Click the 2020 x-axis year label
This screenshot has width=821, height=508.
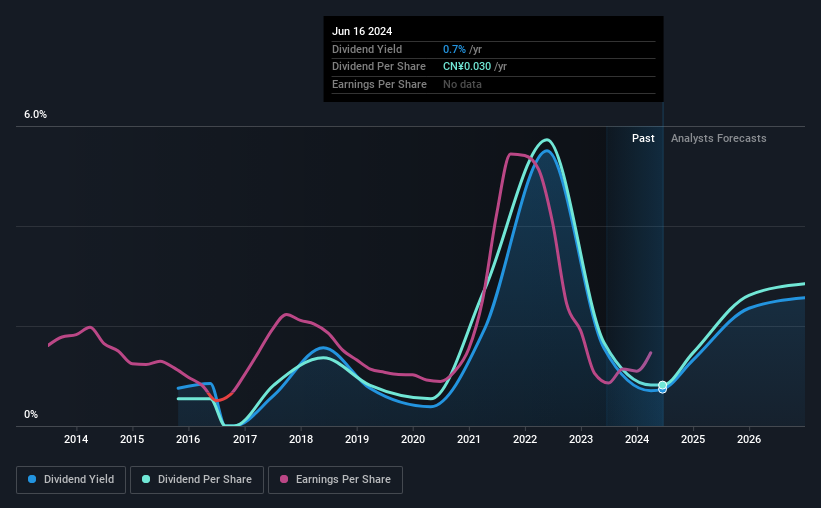pos(413,439)
